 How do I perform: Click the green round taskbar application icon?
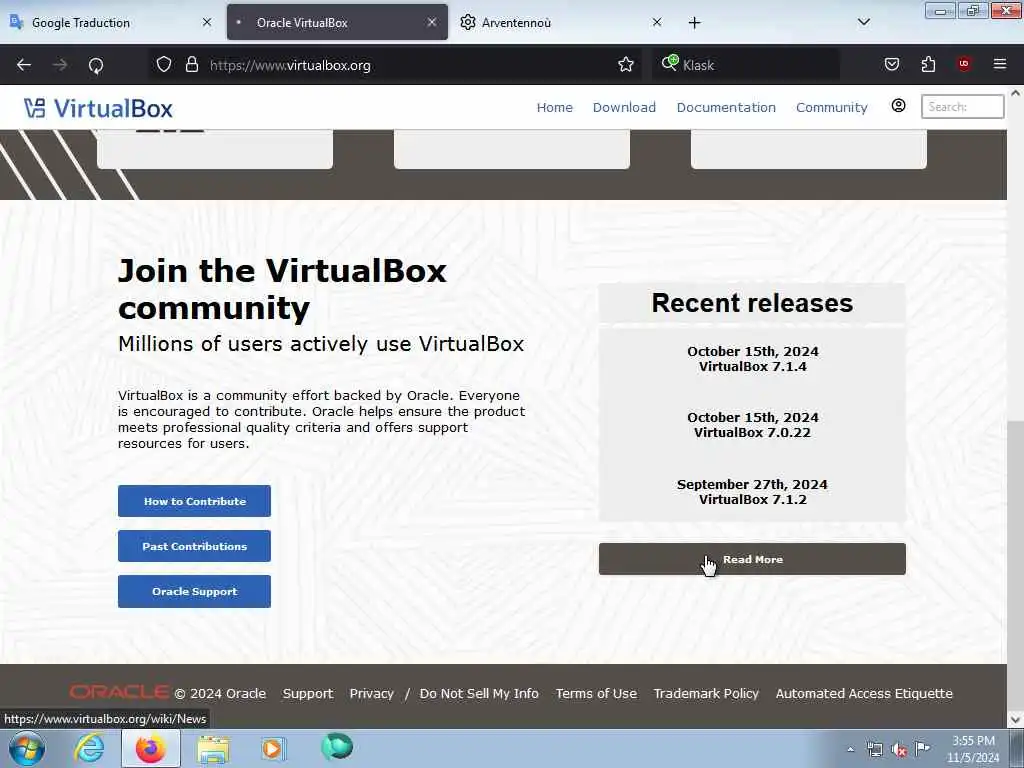tap(337, 746)
